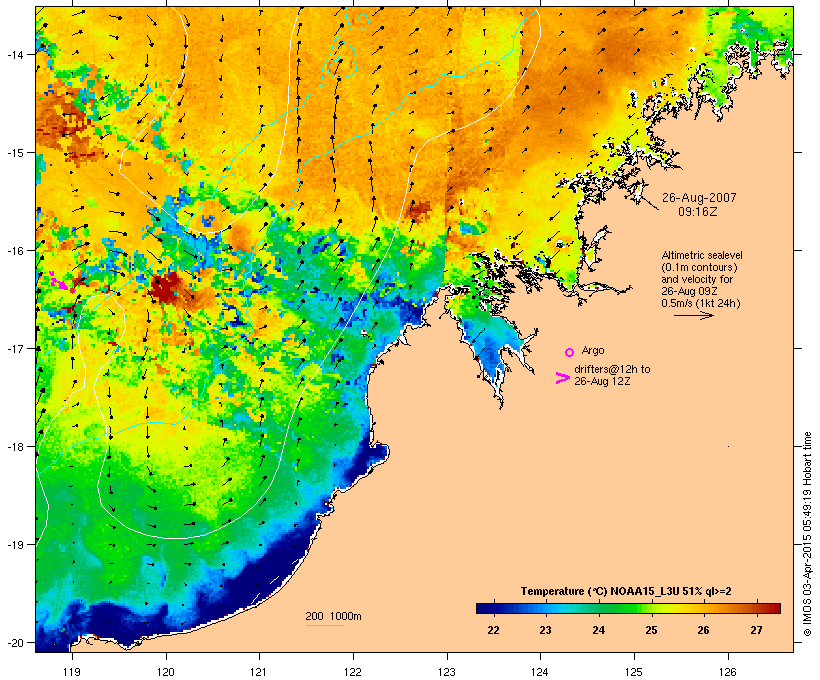Click latitude axis label -16
The width and height of the screenshot is (820, 680).
14,251
